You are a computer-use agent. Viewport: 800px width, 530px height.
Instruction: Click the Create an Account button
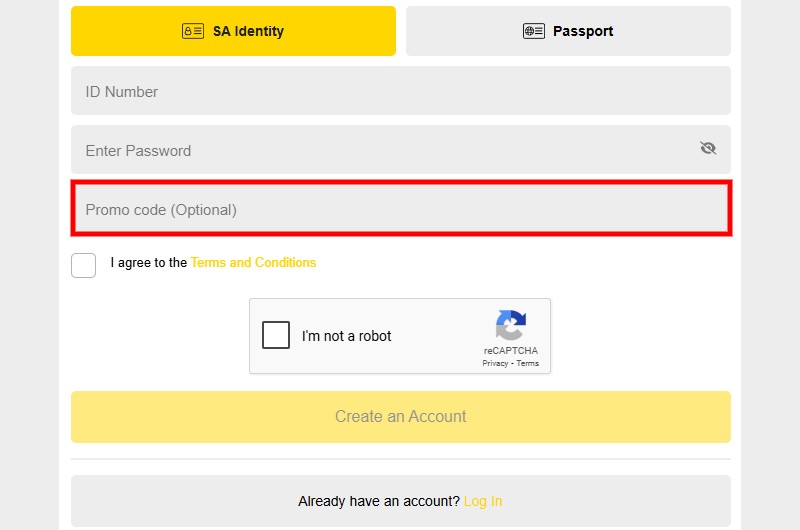401,417
